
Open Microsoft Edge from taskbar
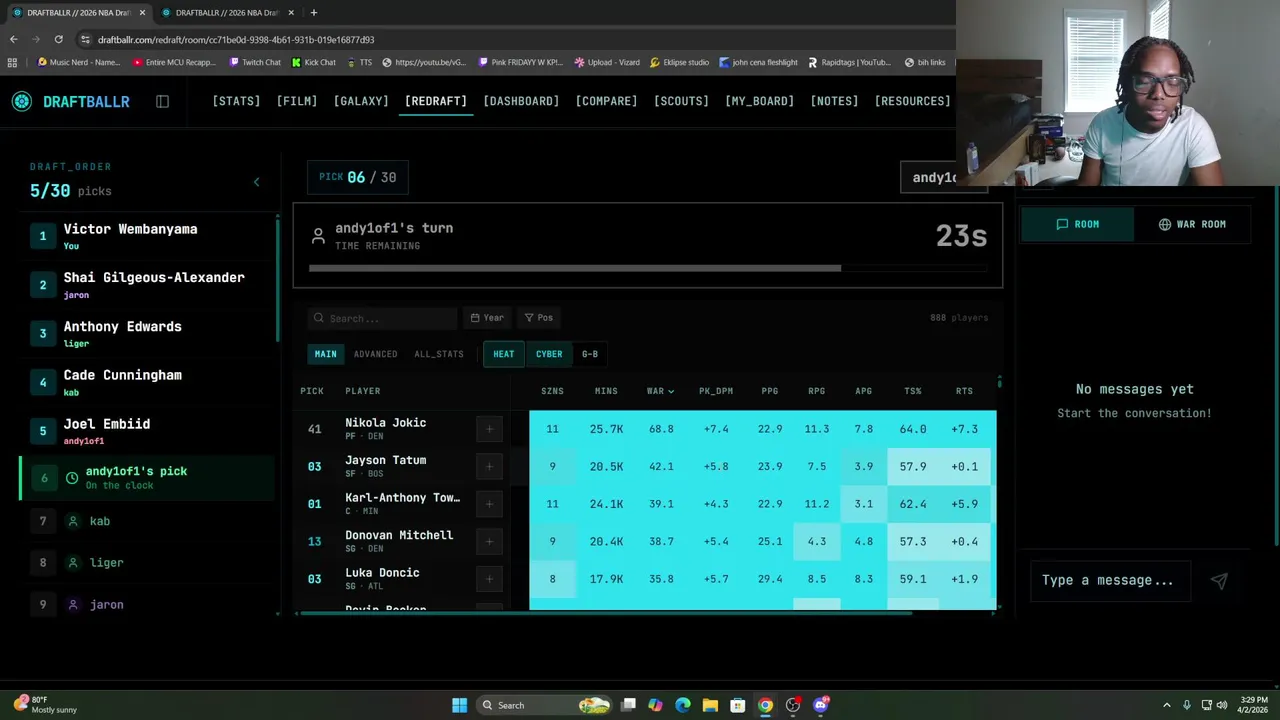(683, 705)
